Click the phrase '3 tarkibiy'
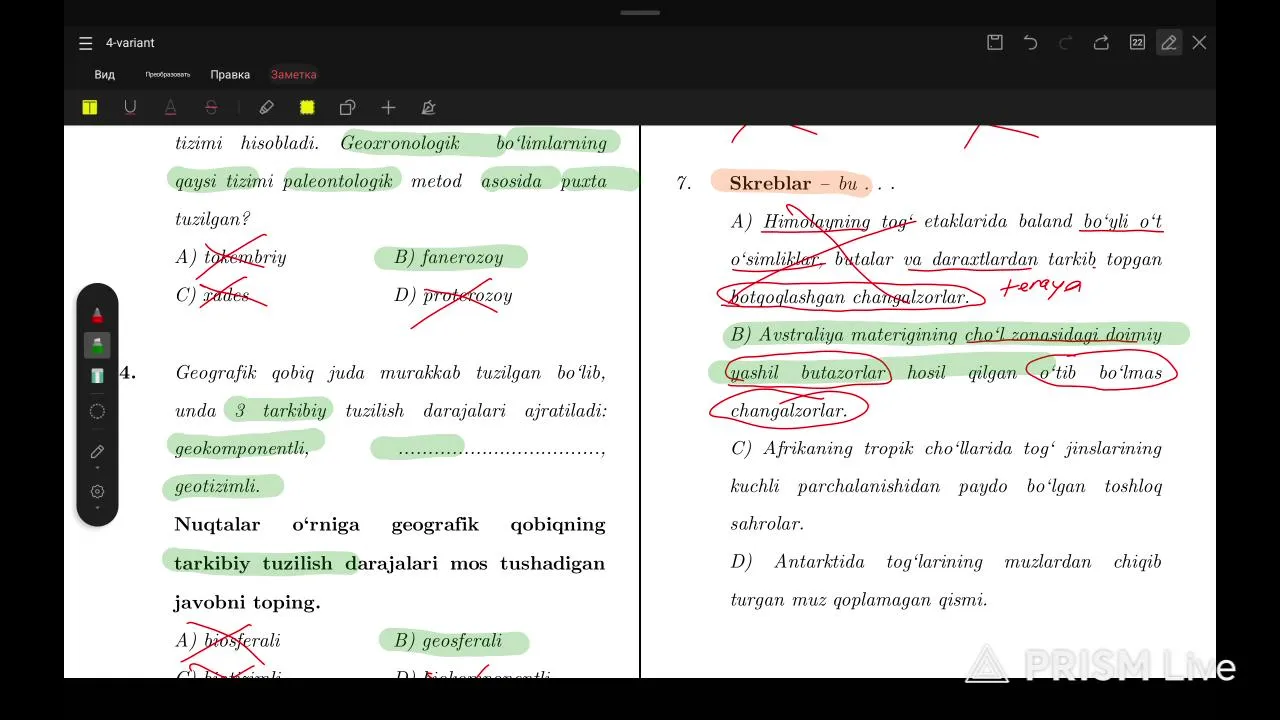Viewport: 1280px width, 720px height. point(280,411)
